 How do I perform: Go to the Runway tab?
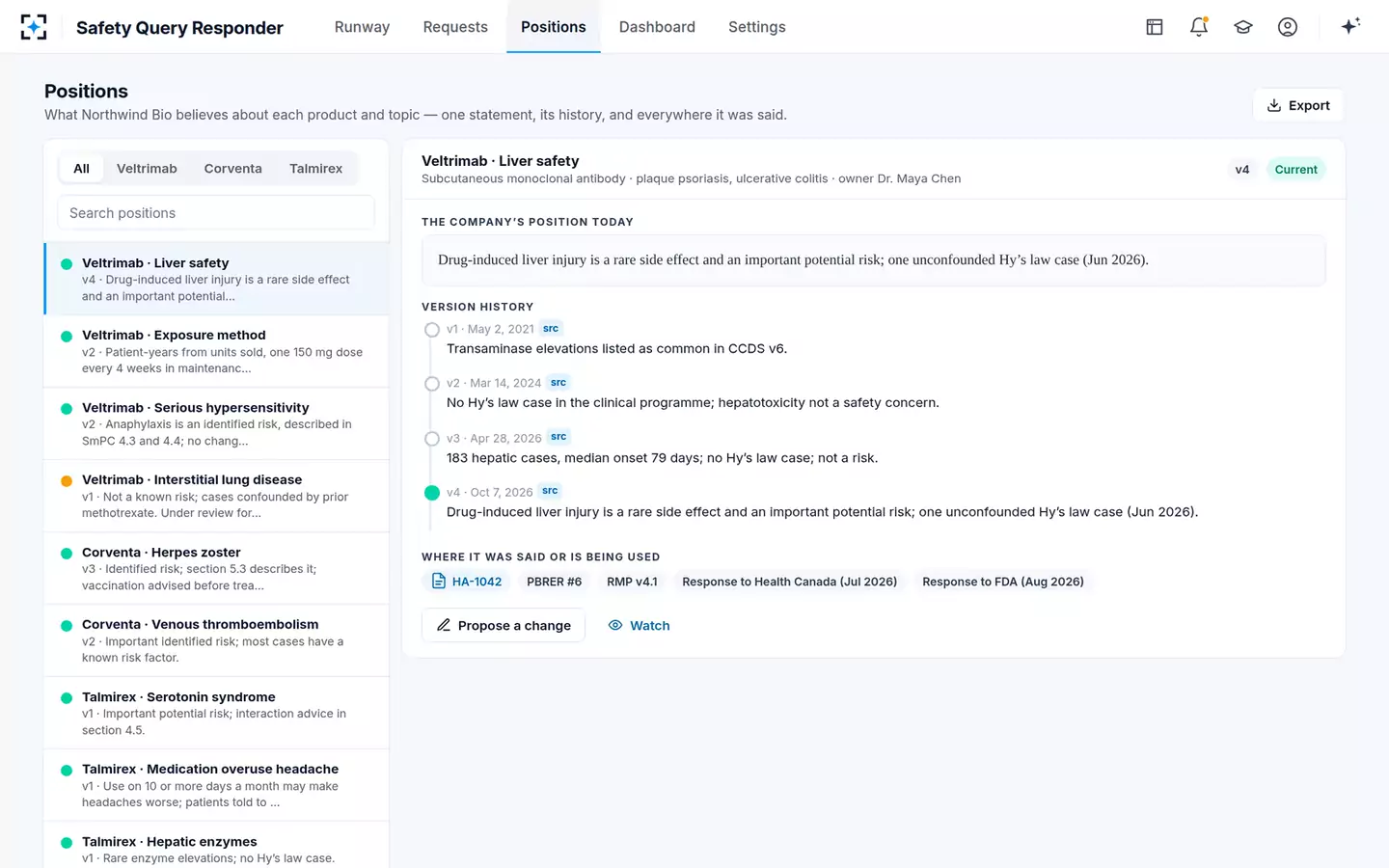click(x=362, y=27)
